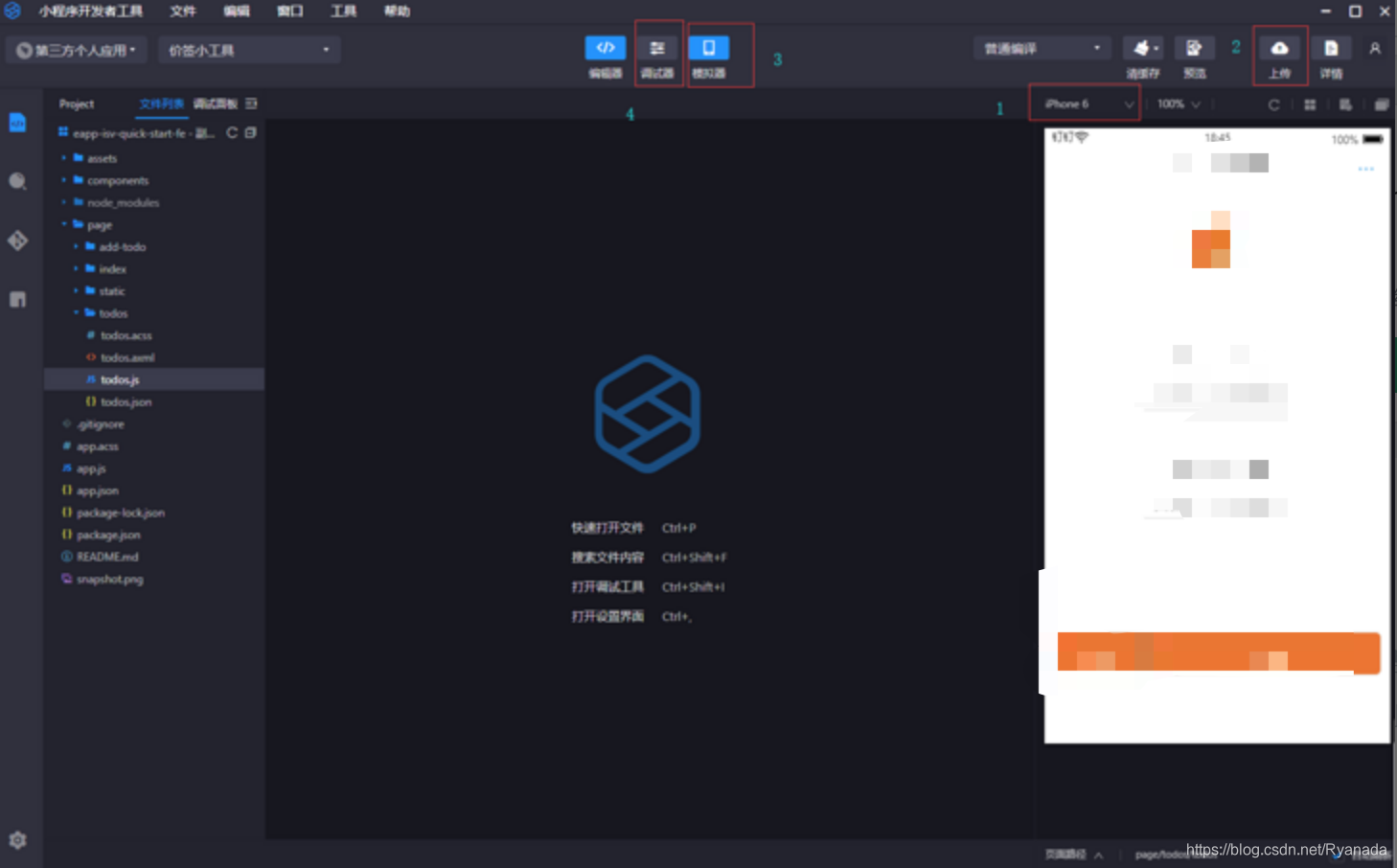Open snapshot.png file

point(109,579)
